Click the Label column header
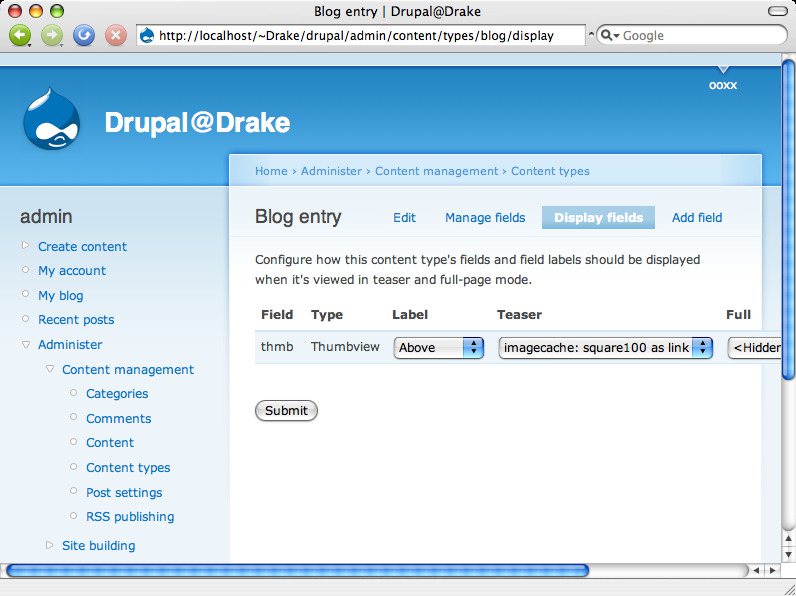Image resolution: width=796 pixels, height=596 pixels. (x=410, y=315)
